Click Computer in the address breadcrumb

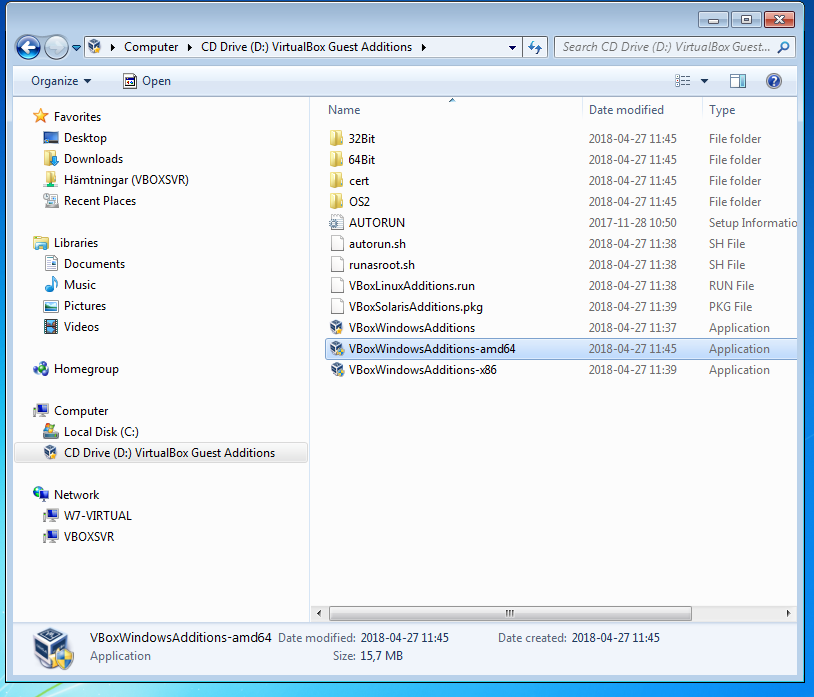click(151, 47)
